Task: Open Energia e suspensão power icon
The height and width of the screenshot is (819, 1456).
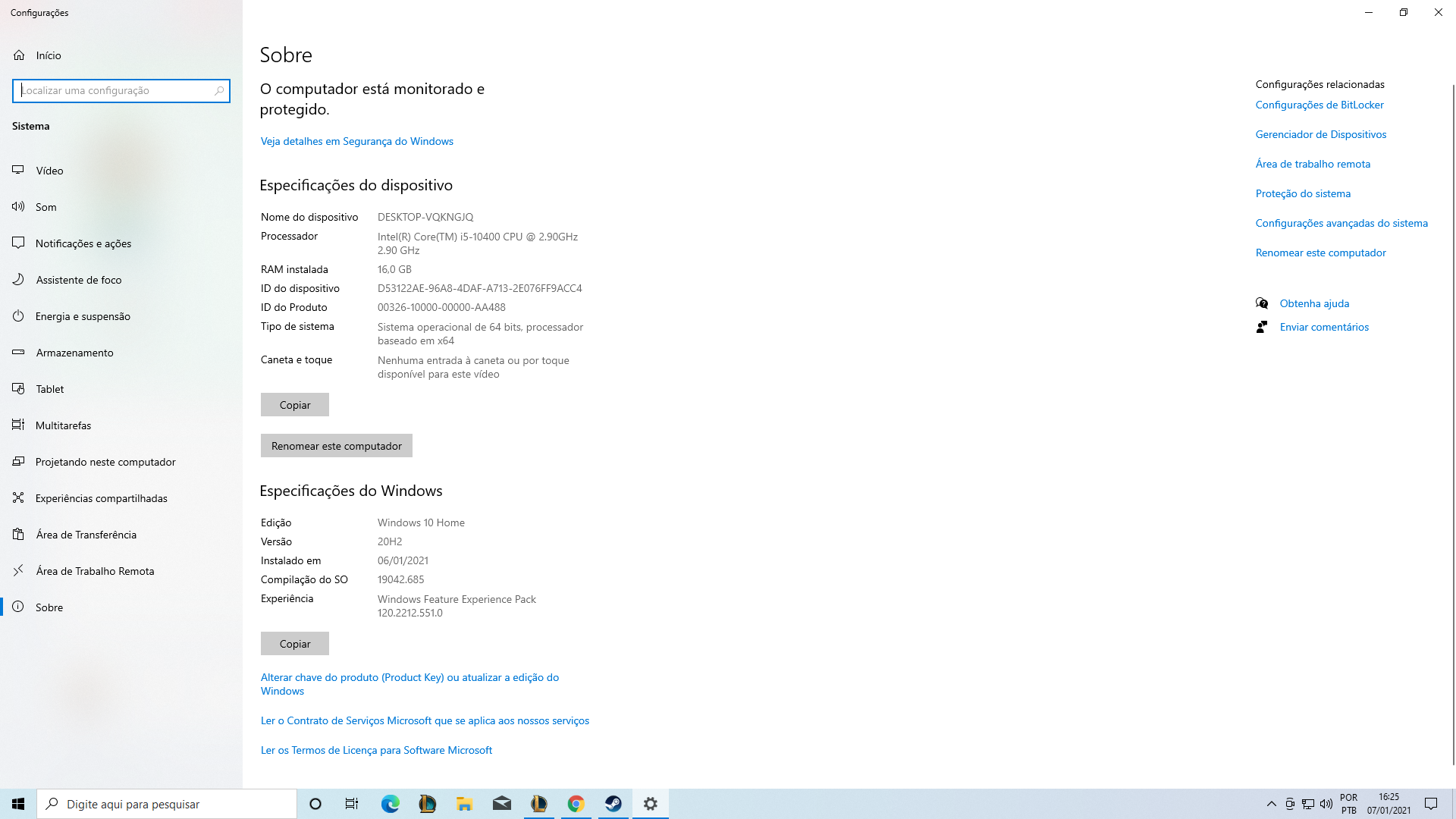Action: tap(18, 315)
